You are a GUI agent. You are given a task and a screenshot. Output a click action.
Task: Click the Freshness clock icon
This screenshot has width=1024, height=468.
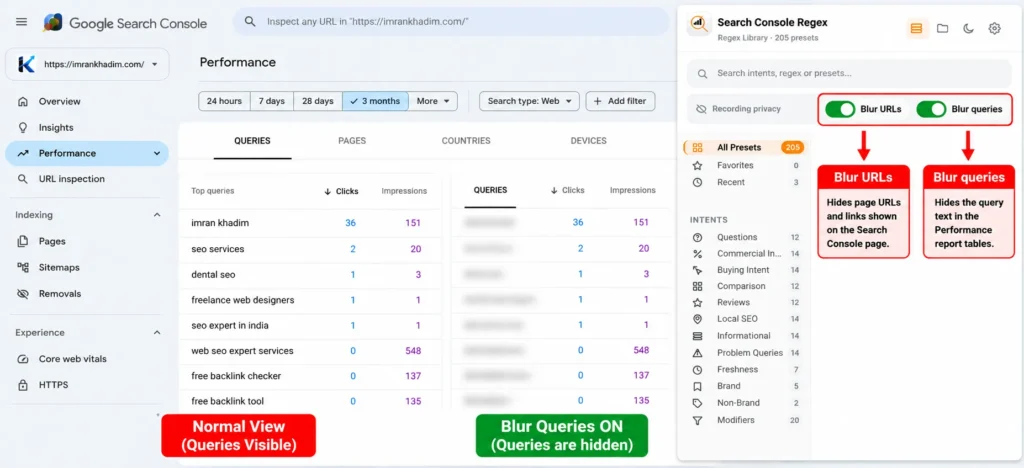697,369
